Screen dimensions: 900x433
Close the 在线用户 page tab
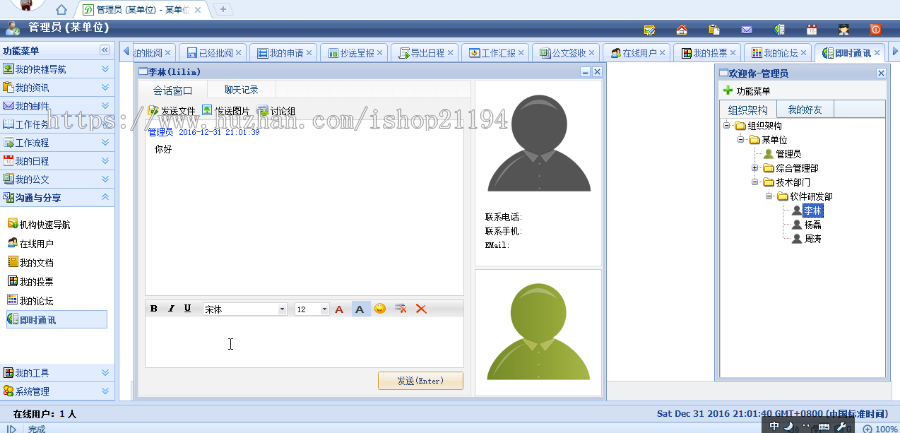pyautogui.click(x=662, y=53)
